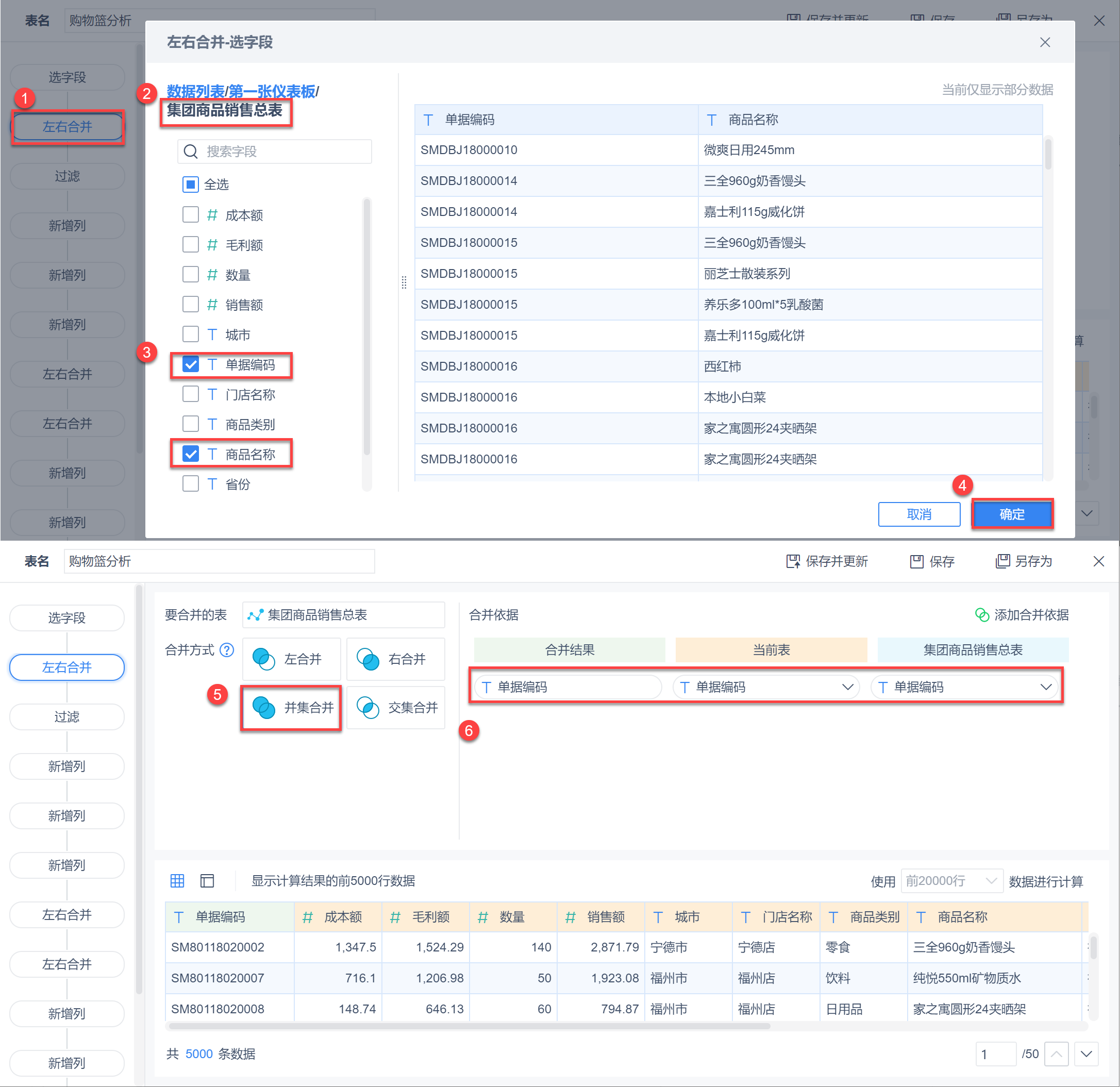Click the help icon next to 合并方式
This screenshot has width=1120, height=1087.
pos(227,650)
